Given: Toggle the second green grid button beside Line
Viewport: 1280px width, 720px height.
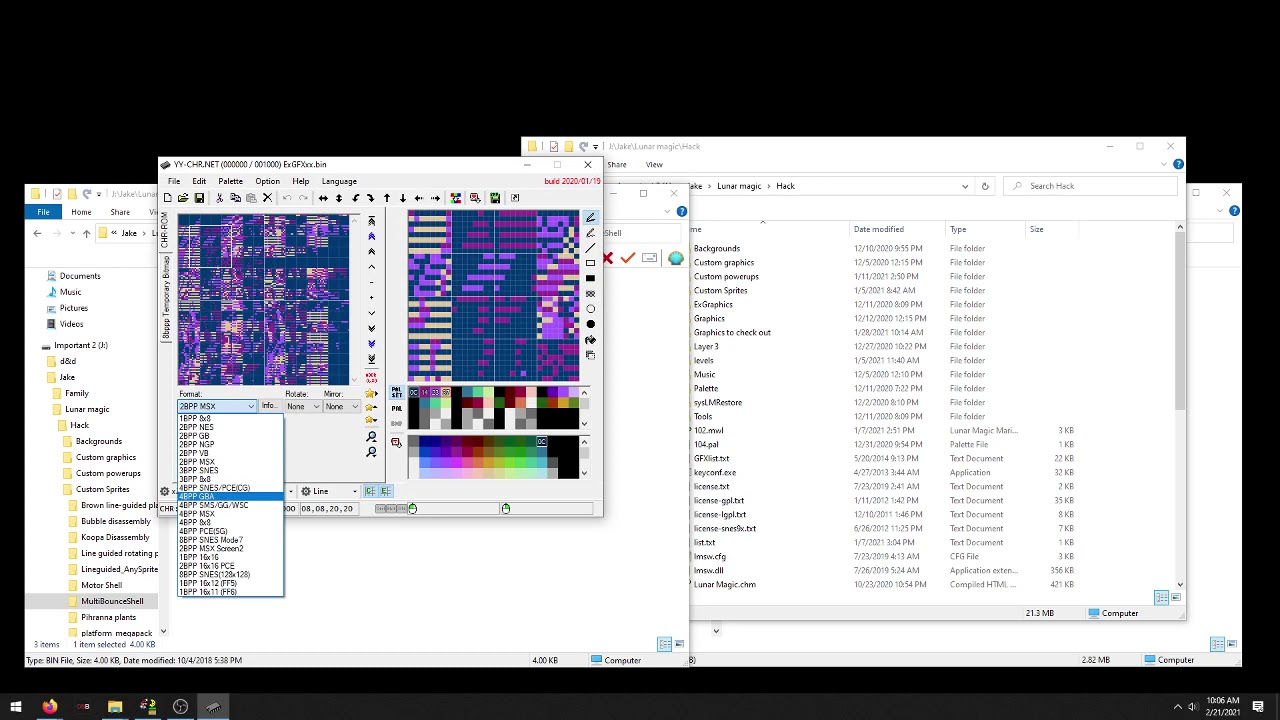Looking at the screenshot, I should tap(385, 491).
